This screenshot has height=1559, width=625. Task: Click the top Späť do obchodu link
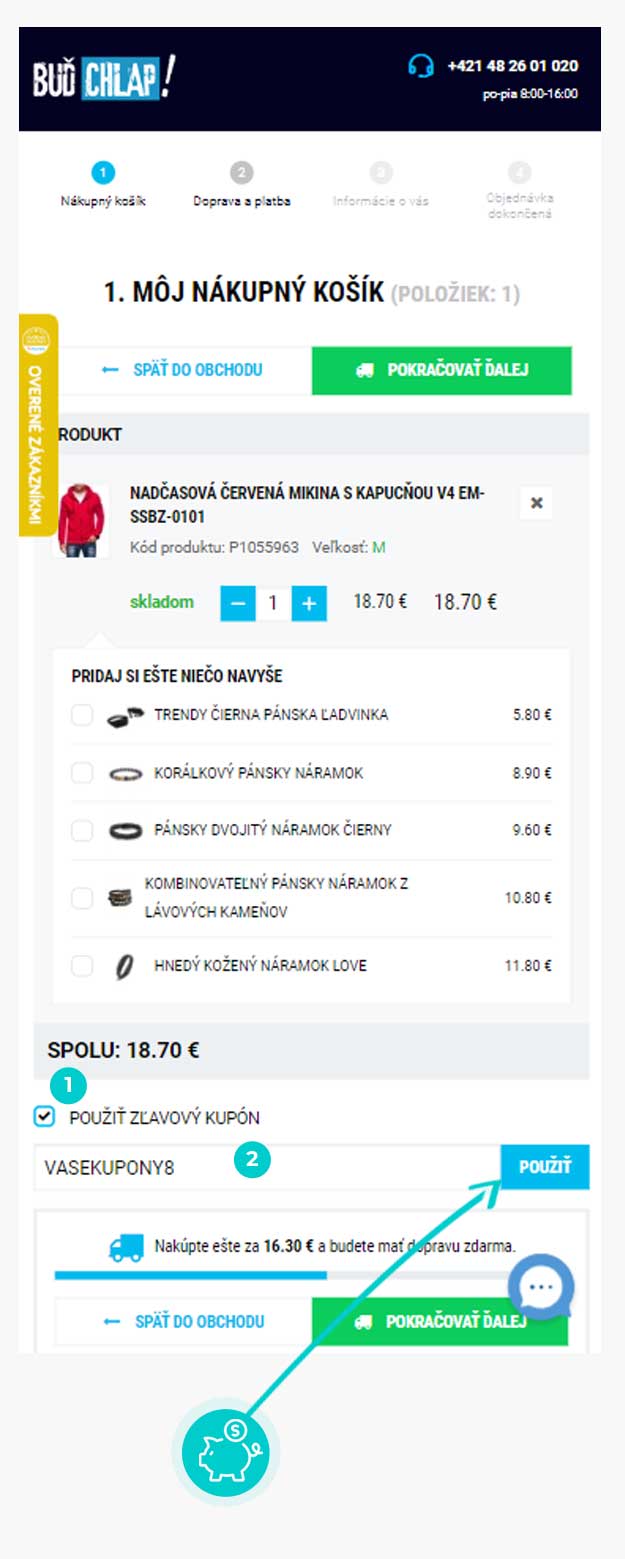[x=183, y=370]
